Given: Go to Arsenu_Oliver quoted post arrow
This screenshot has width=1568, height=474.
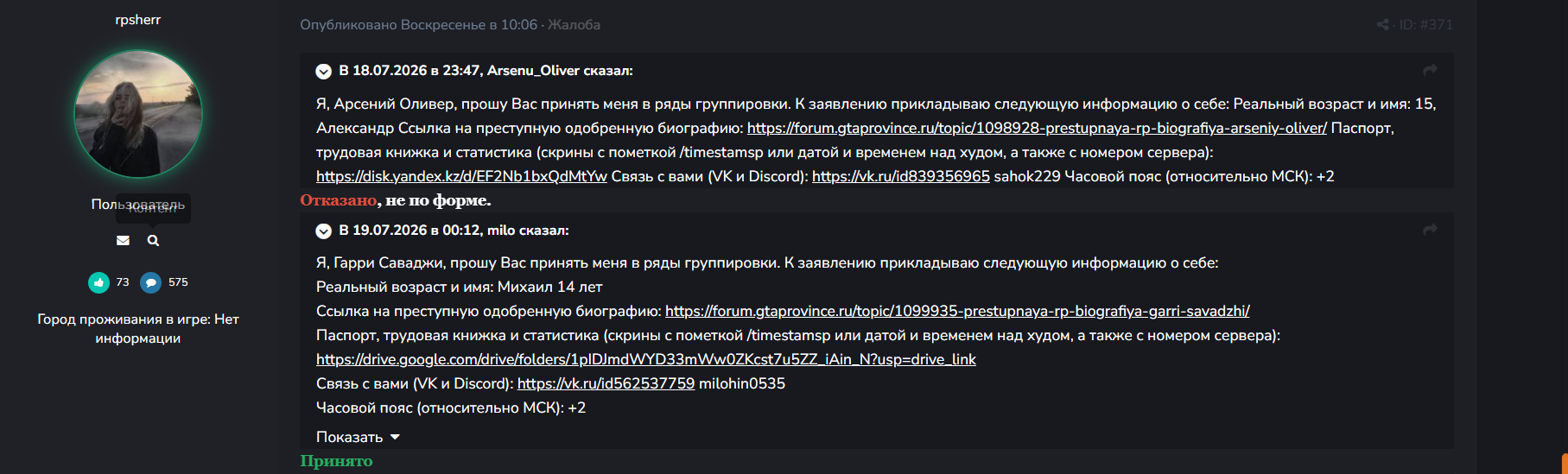Looking at the screenshot, I should point(1430,70).
